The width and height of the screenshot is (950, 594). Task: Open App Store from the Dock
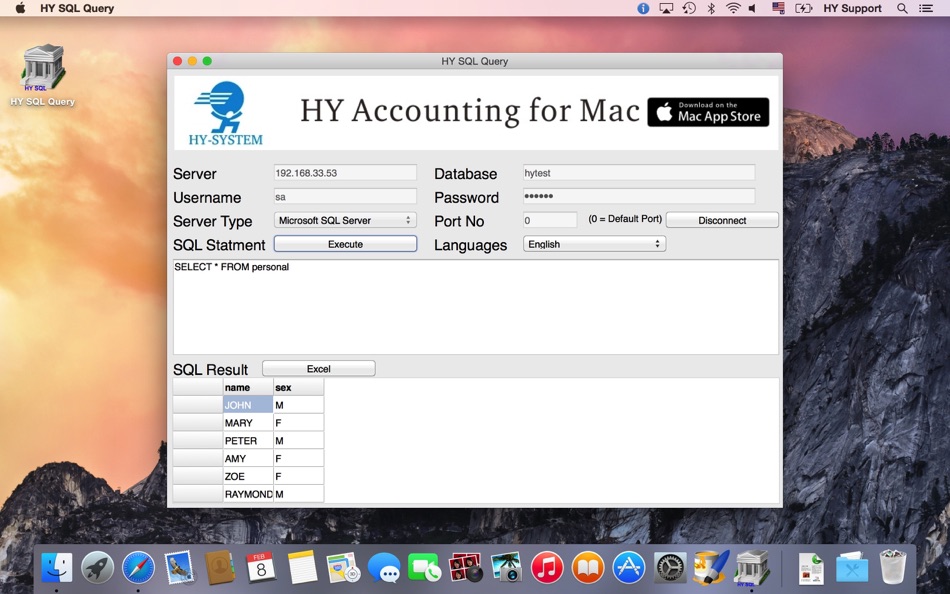coord(629,568)
